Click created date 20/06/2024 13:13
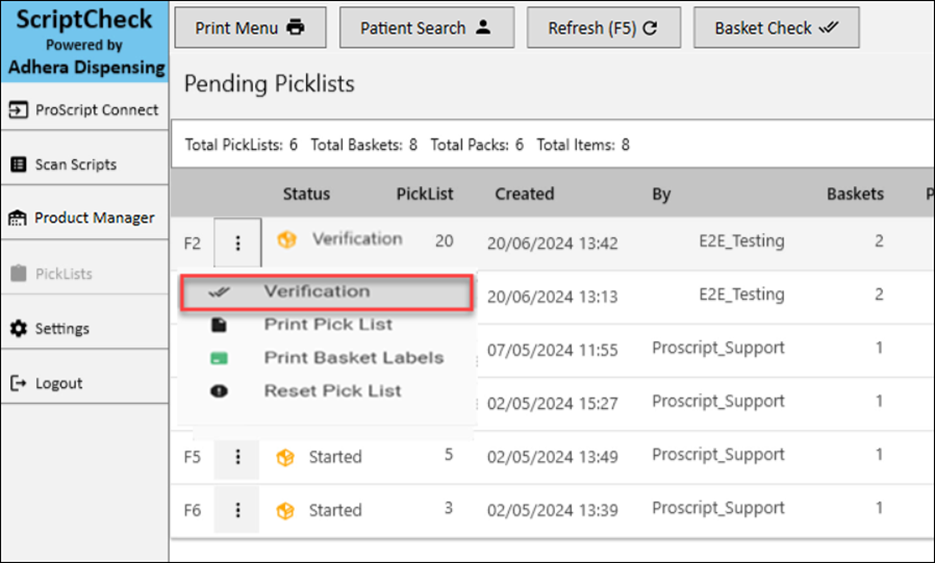The image size is (935, 563). 552,296
